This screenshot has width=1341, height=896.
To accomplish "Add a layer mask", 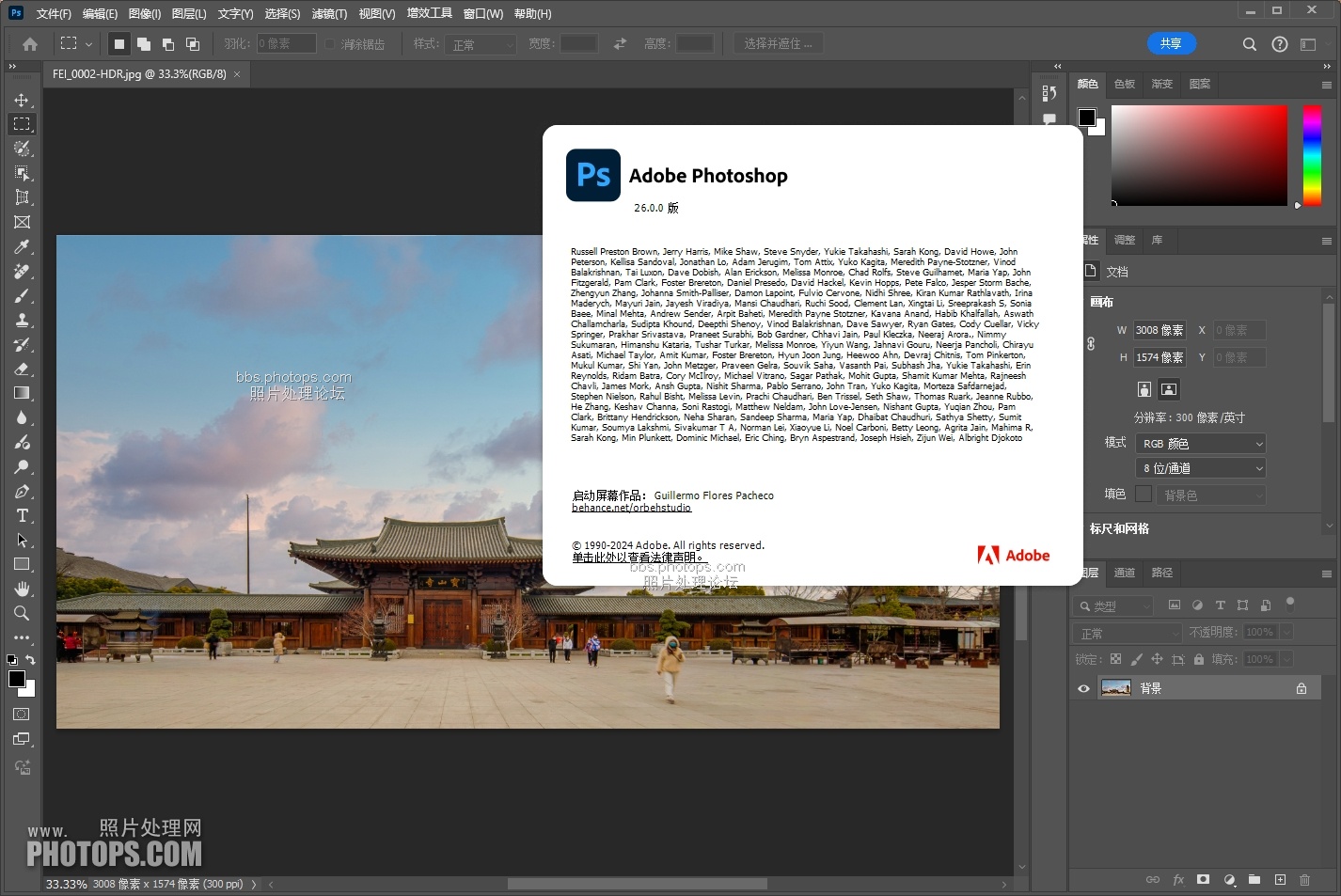I will tap(1203, 880).
